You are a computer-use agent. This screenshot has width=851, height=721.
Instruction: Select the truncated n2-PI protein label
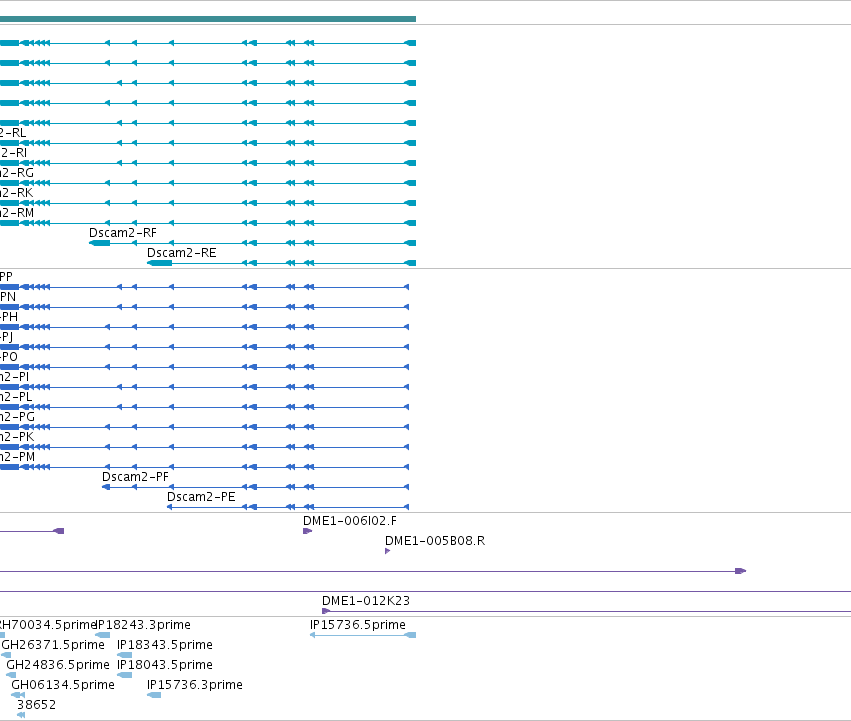15,377
